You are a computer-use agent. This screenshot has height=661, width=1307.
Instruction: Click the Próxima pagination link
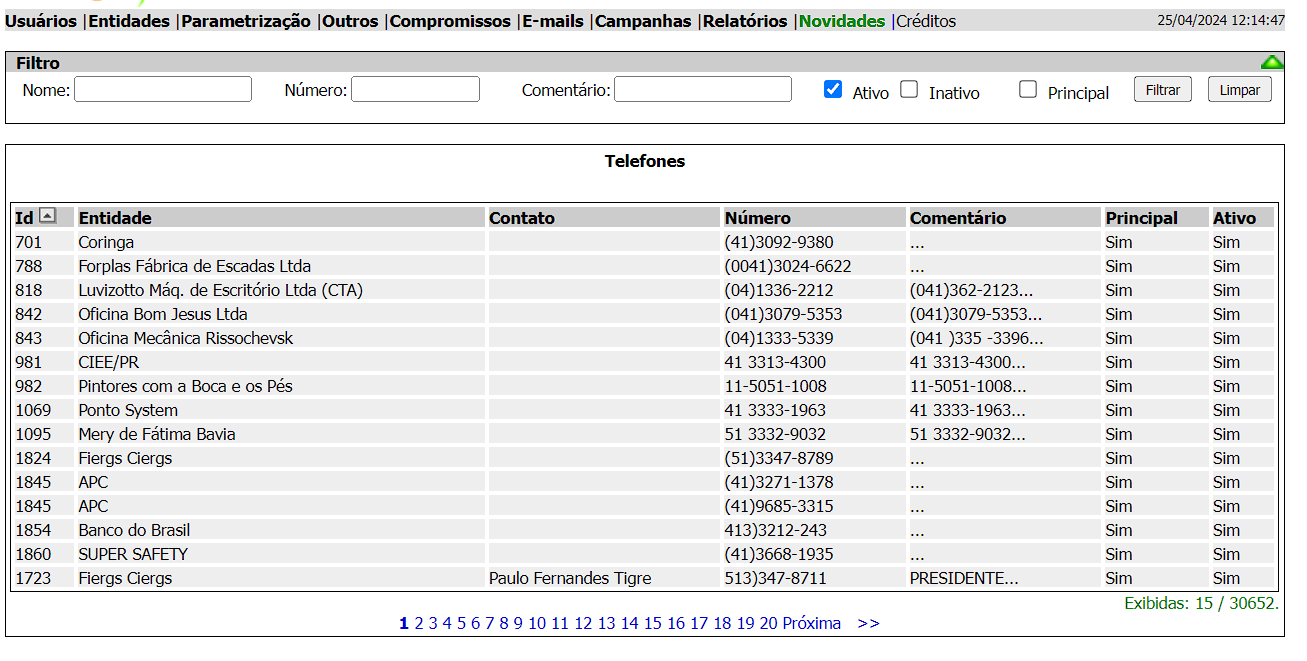click(811, 623)
